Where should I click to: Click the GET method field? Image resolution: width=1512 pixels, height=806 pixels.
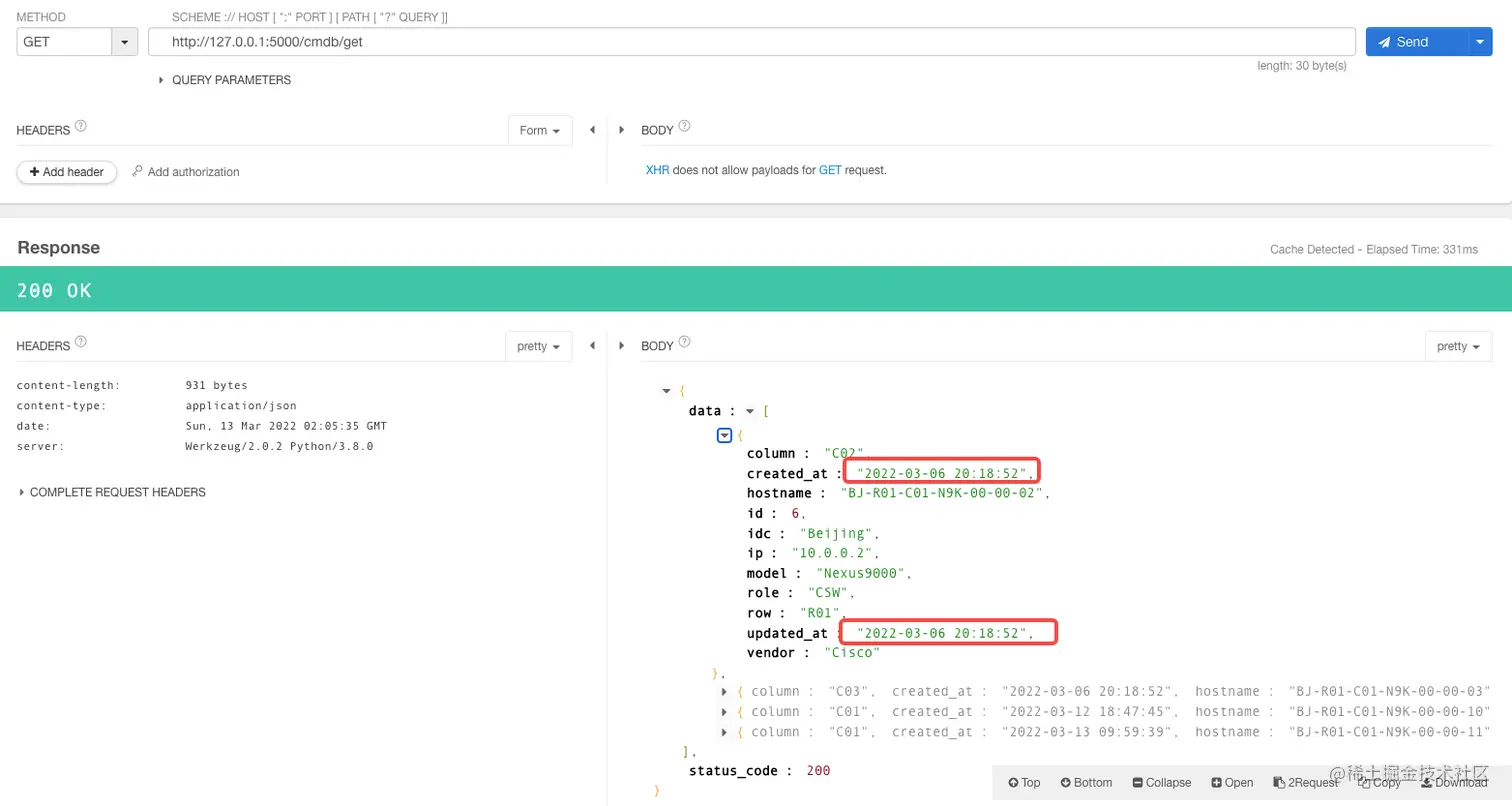(64, 42)
